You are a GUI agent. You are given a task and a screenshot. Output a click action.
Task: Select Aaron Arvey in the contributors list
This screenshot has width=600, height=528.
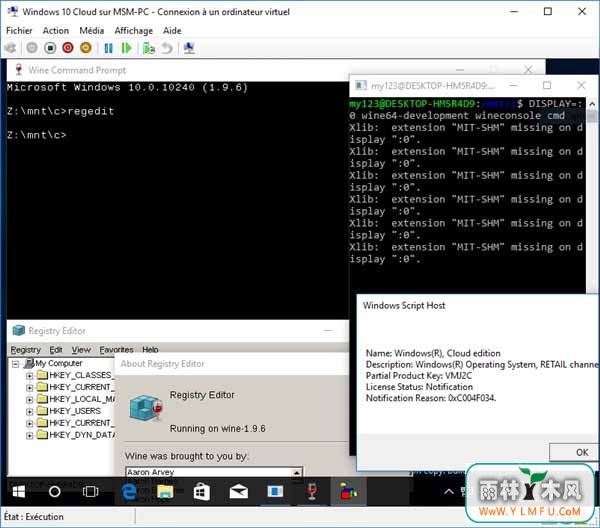point(150,472)
